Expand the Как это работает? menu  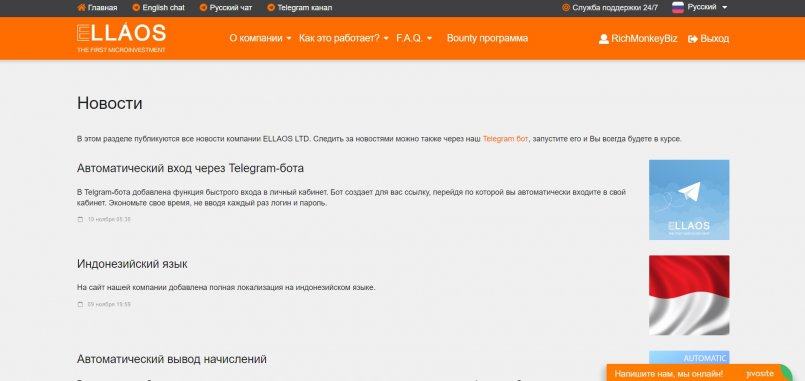[343, 39]
